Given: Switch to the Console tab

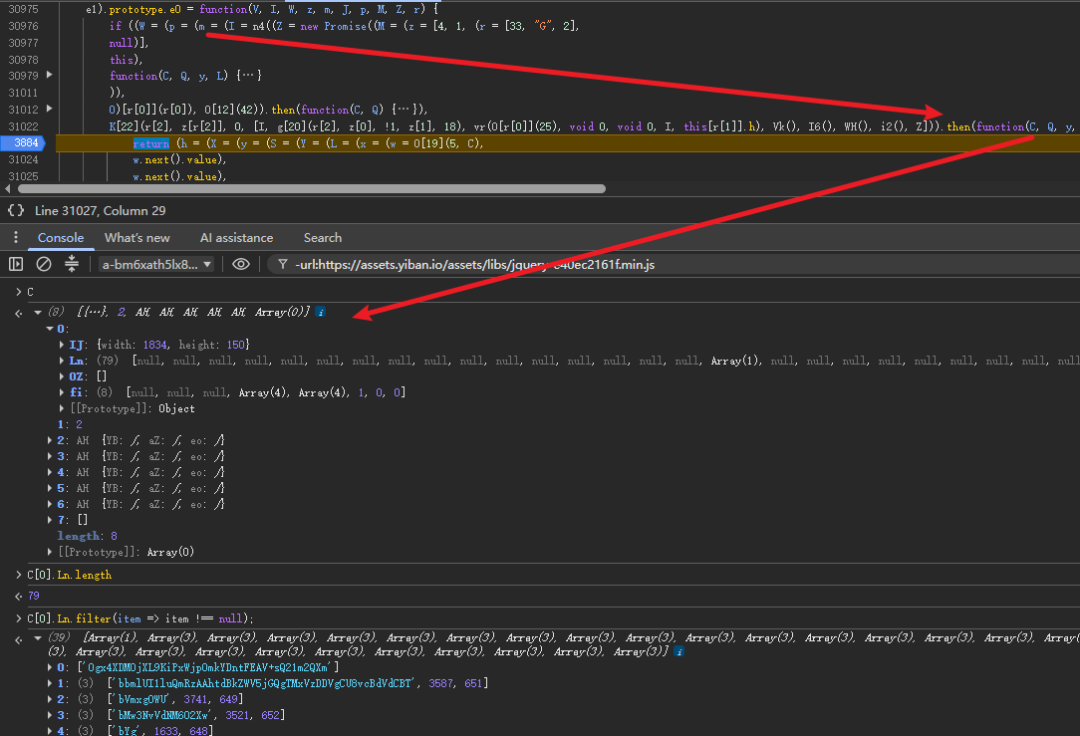Looking at the screenshot, I should [61, 238].
